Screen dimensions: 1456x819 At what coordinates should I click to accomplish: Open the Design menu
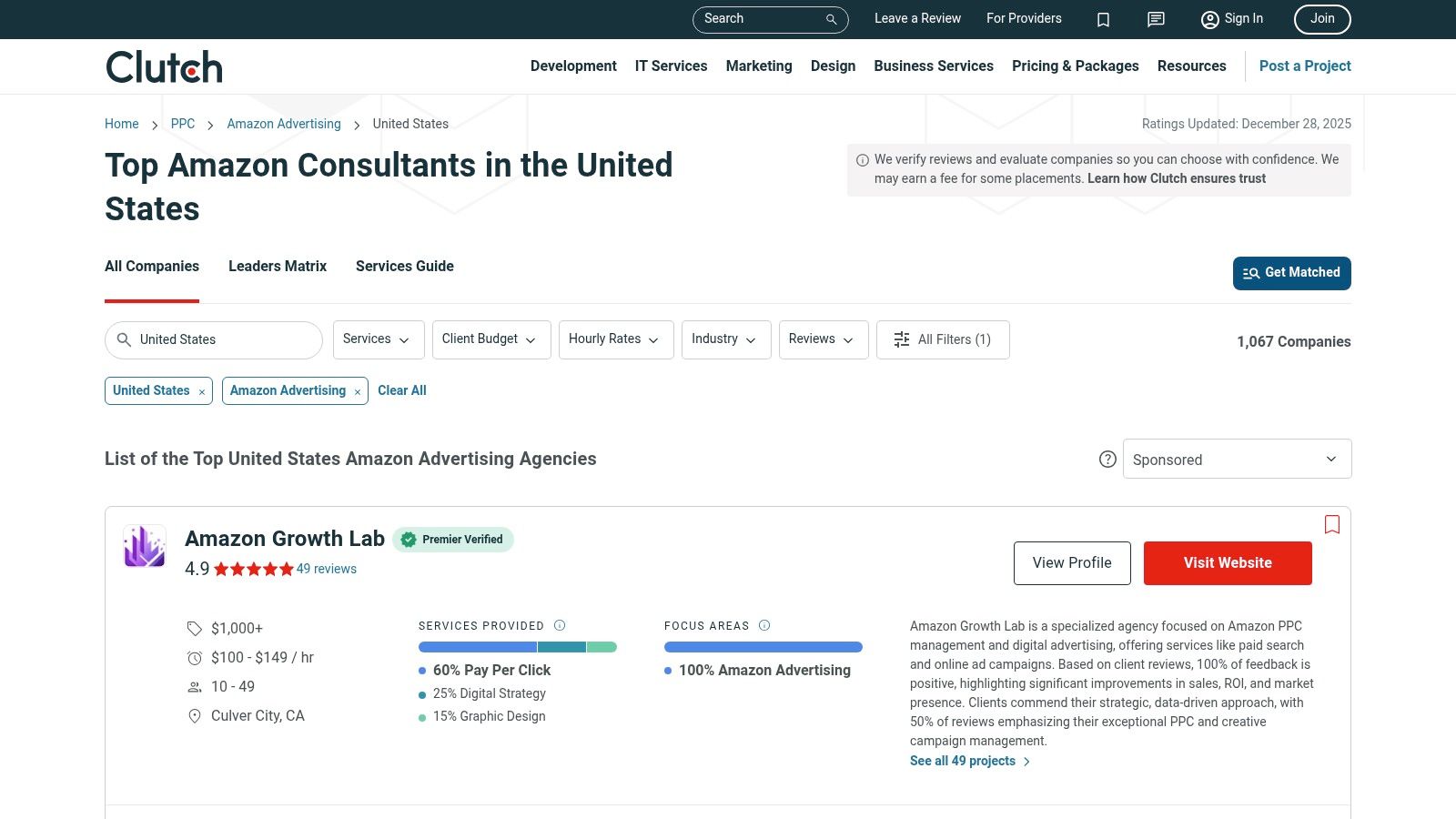click(834, 66)
